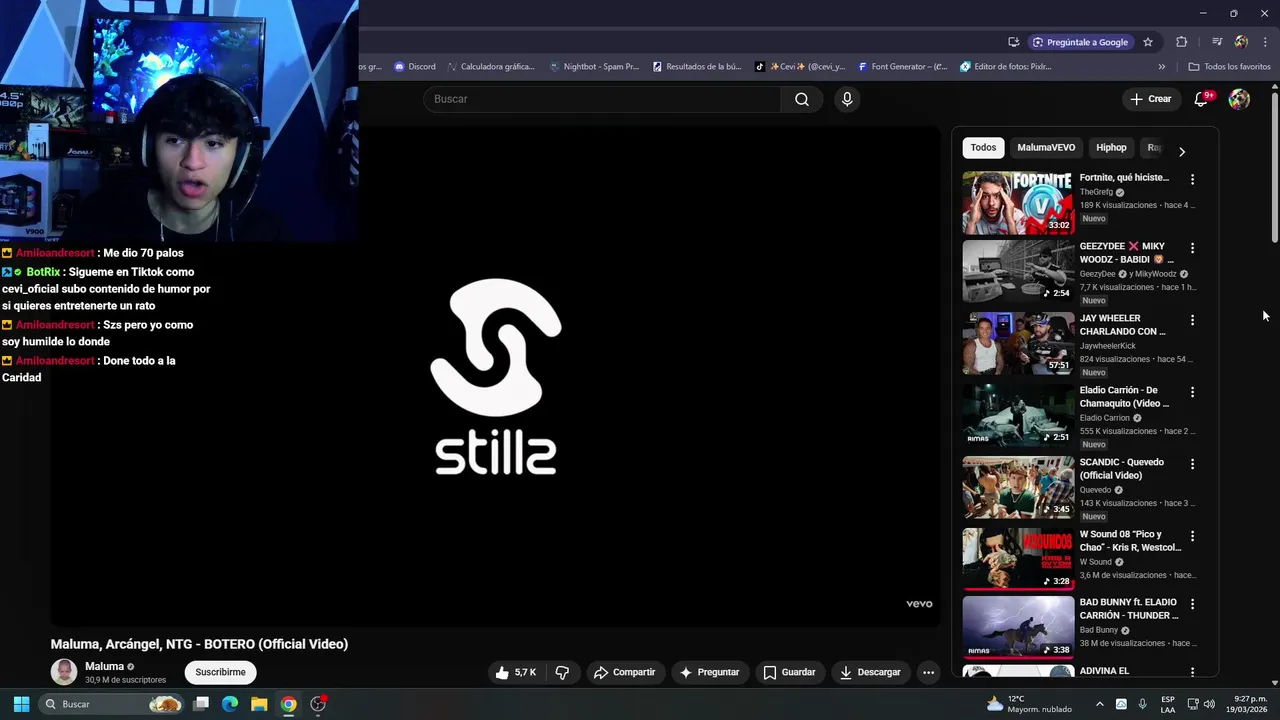This screenshot has height=720, width=1280.
Task: Click the Descargar download button
Action: coord(870,672)
